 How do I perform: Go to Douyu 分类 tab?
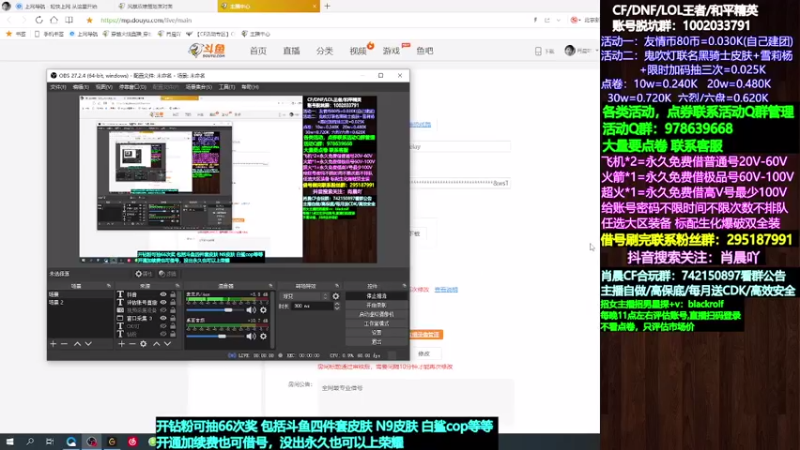click(x=324, y=51)
